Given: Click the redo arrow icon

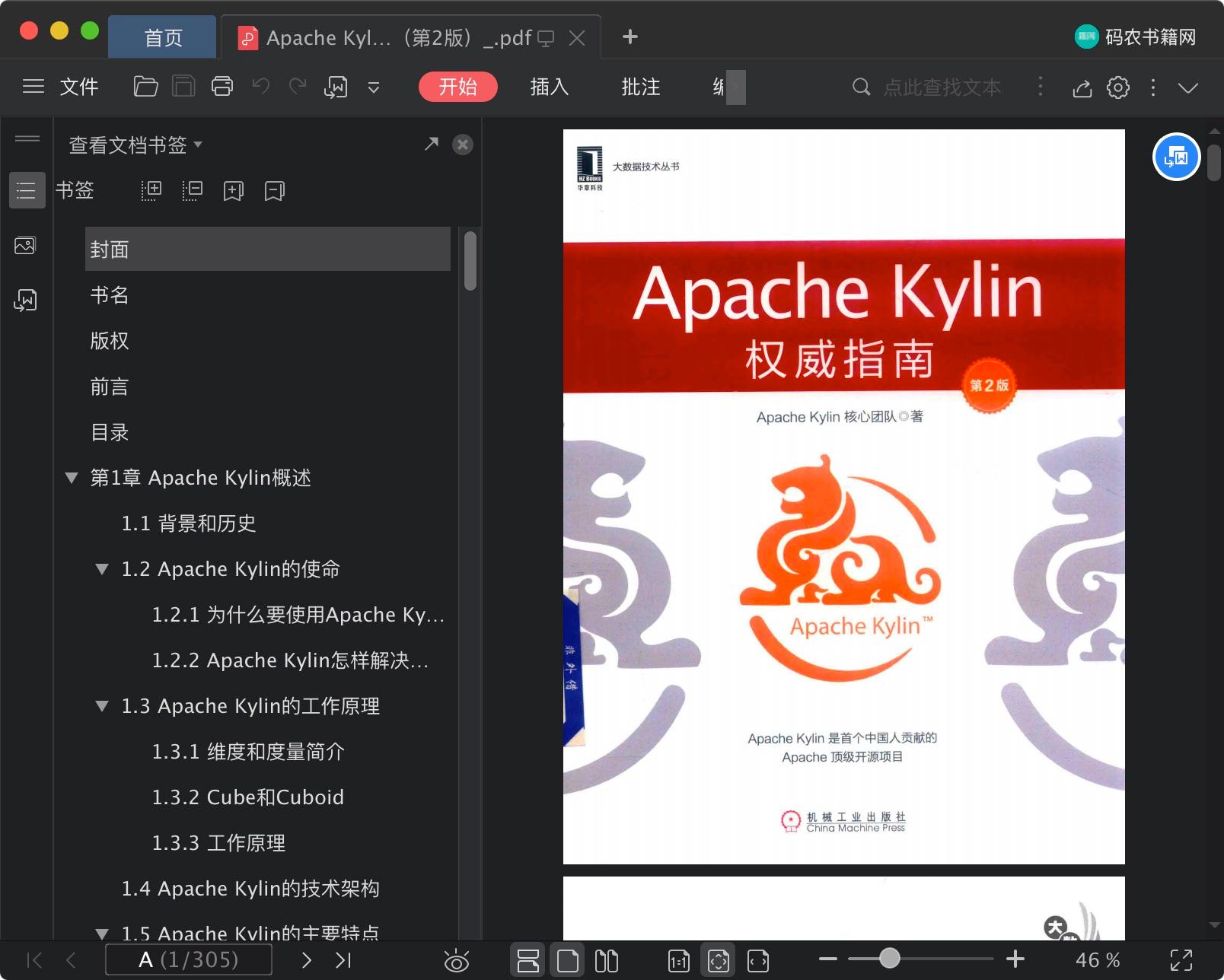Looking at the screenshot, I should pos(298,87).
